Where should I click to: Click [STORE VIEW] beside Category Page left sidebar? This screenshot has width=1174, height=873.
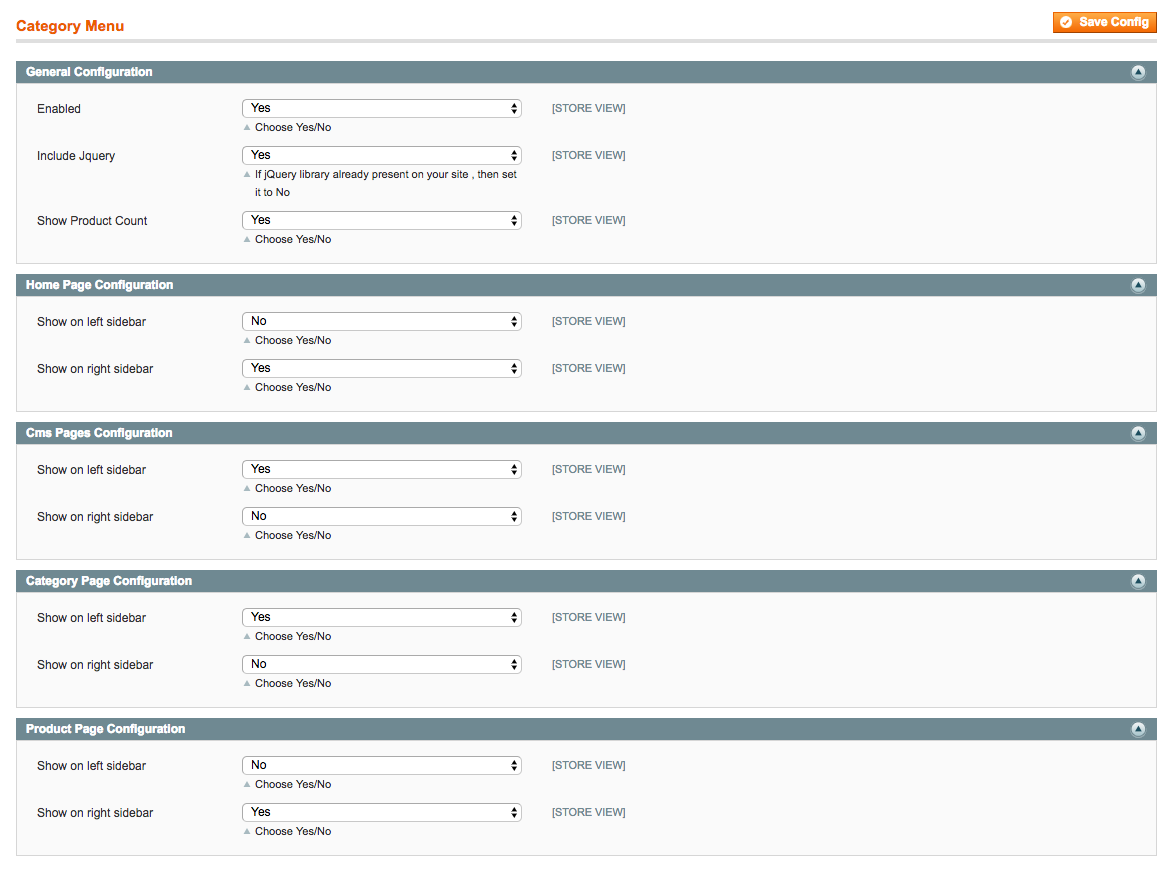point(588,618)
